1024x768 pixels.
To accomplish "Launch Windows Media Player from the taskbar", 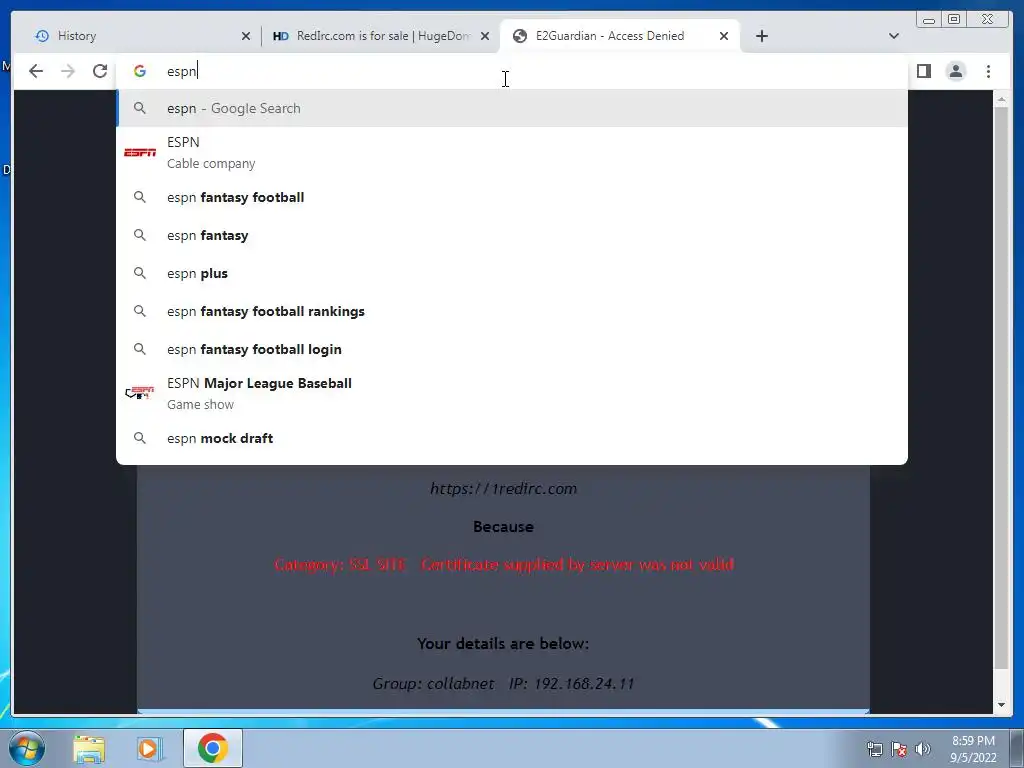I will (150, 748).
